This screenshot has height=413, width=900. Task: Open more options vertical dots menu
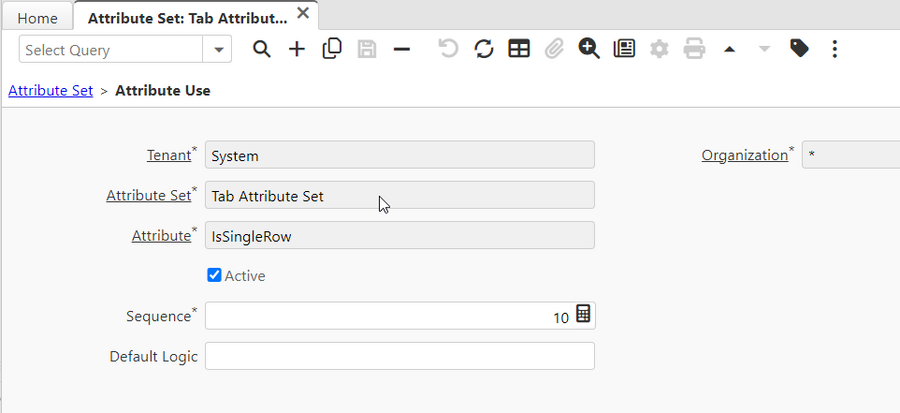pos(835,49)
